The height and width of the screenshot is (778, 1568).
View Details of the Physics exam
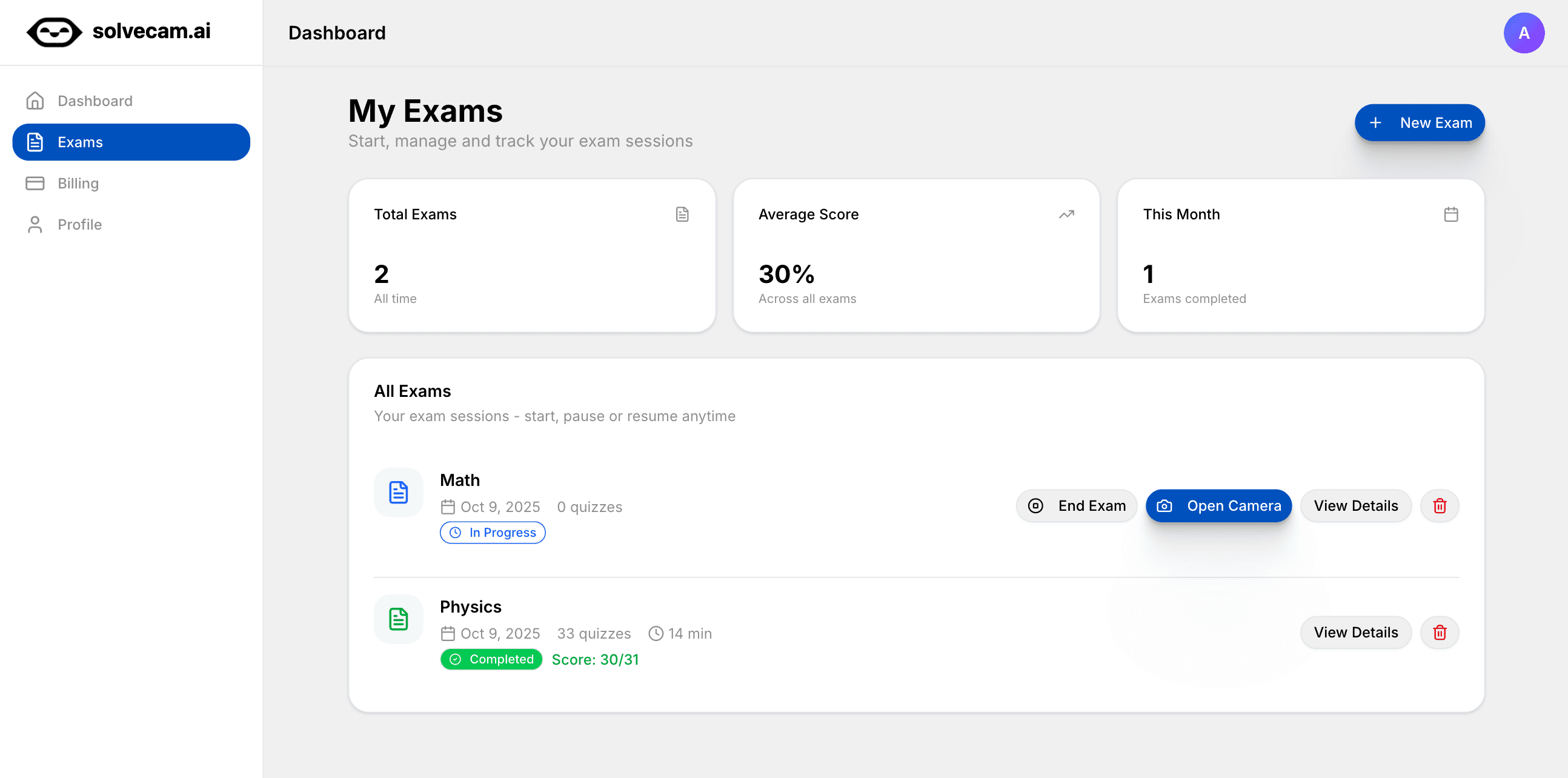[x=1355, y=633]
